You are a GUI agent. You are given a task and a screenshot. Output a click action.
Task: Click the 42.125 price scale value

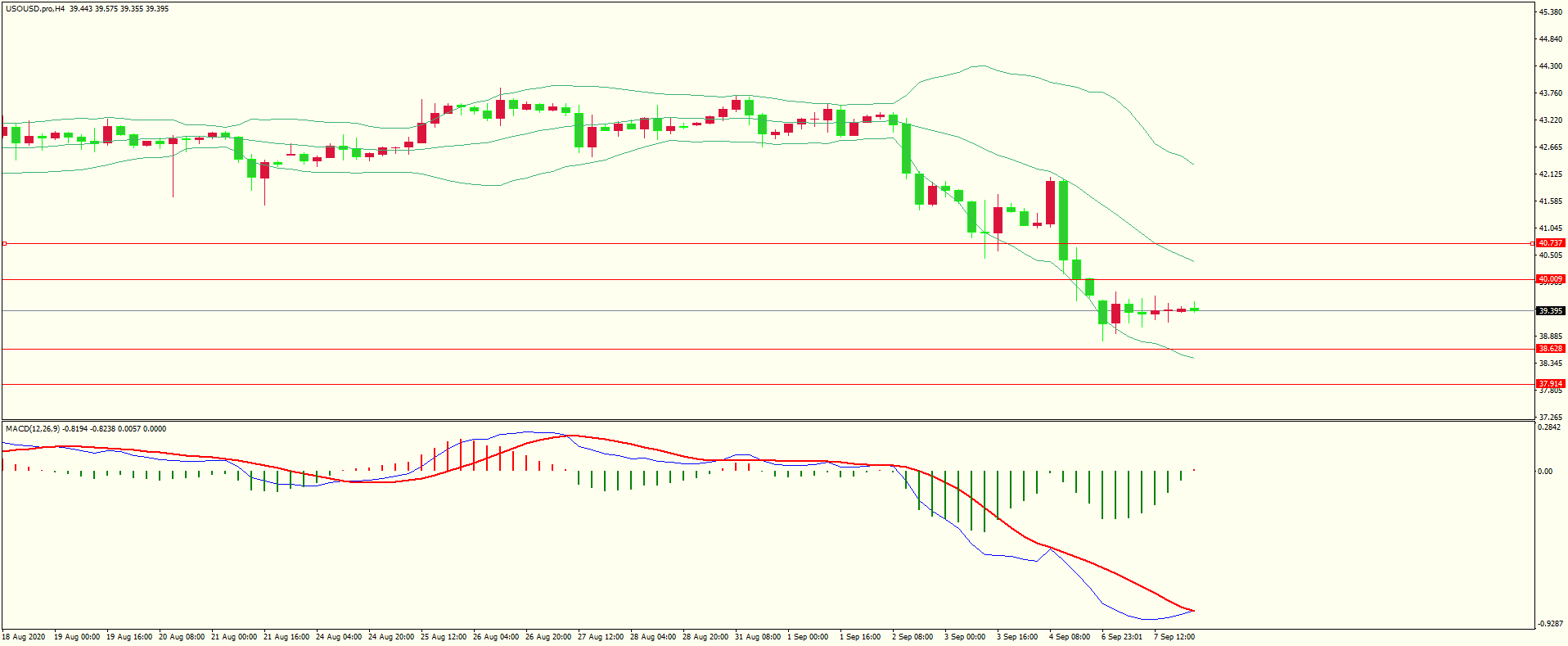pos(1550,174)
